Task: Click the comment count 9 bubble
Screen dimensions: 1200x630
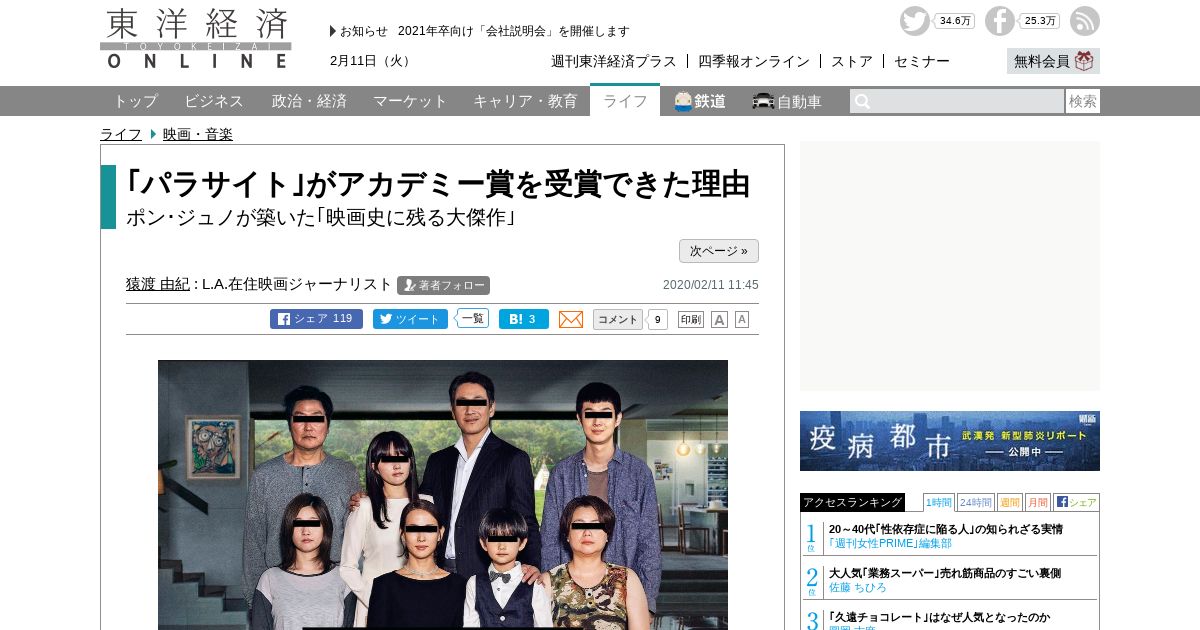Action: (657, 320)
